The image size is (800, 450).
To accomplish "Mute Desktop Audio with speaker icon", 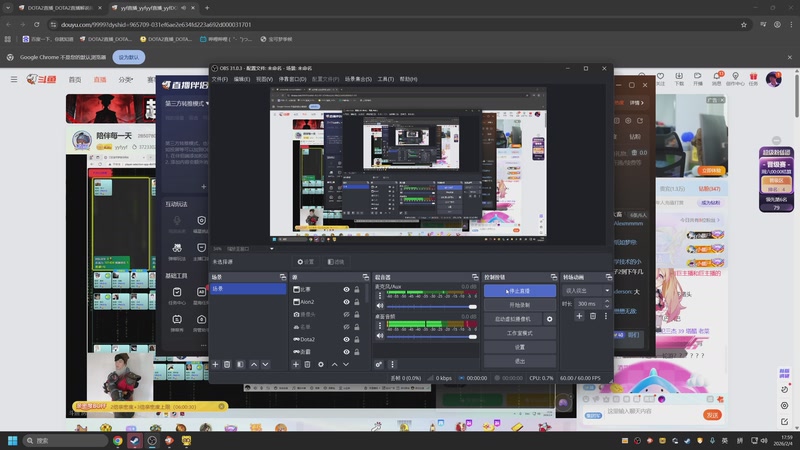I will pos(380,336).
